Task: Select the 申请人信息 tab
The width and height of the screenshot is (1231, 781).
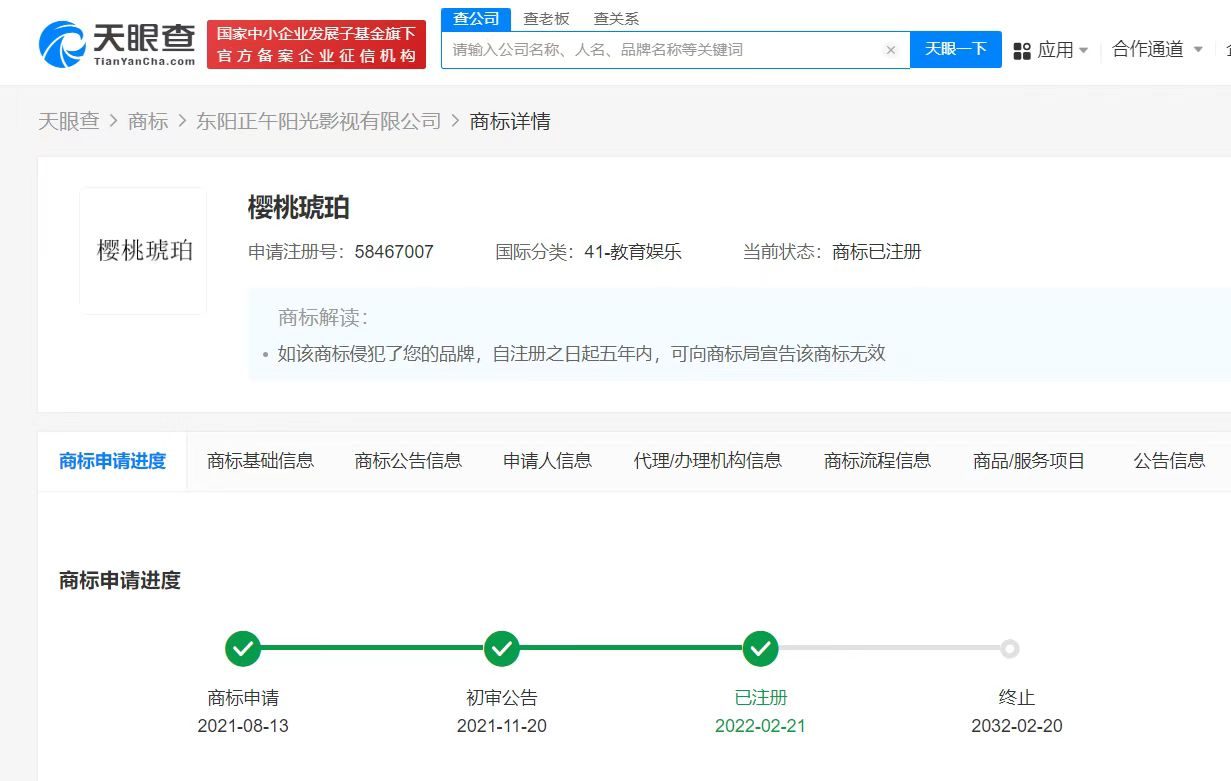Action: (547, 461)
